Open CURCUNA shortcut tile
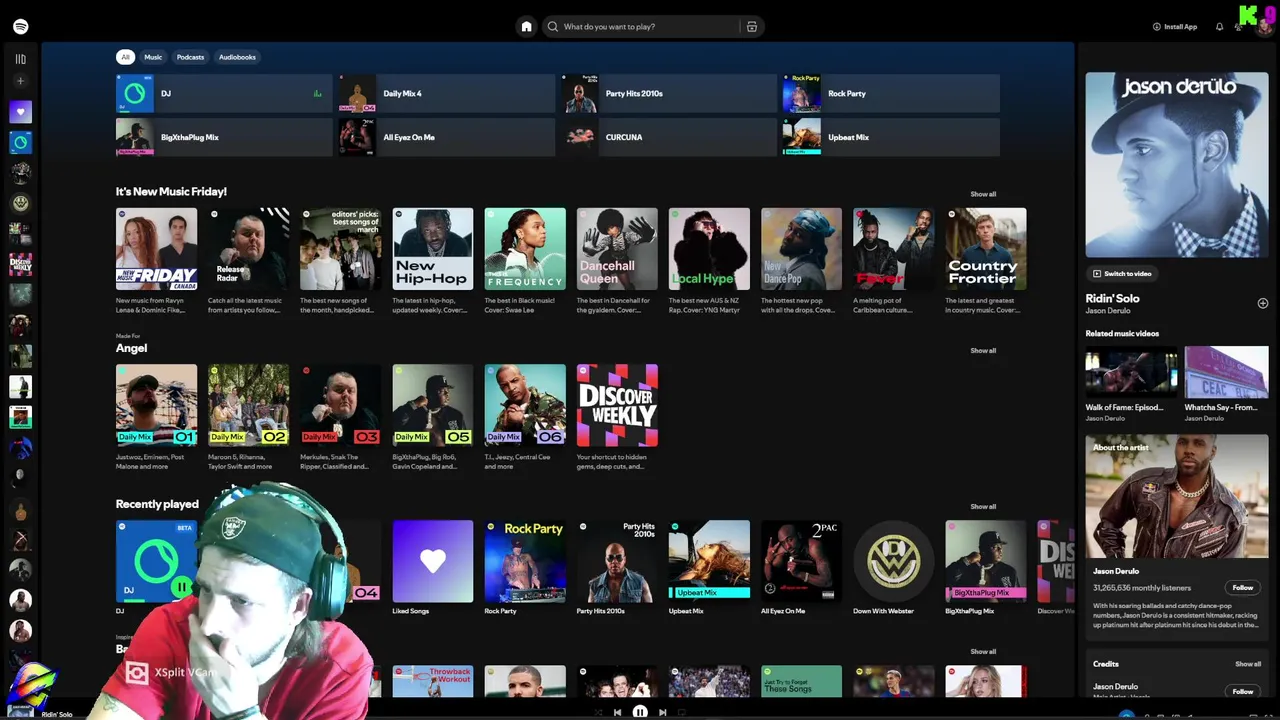Viewport: 1280px width, 720px height. [x=669, y=137]
